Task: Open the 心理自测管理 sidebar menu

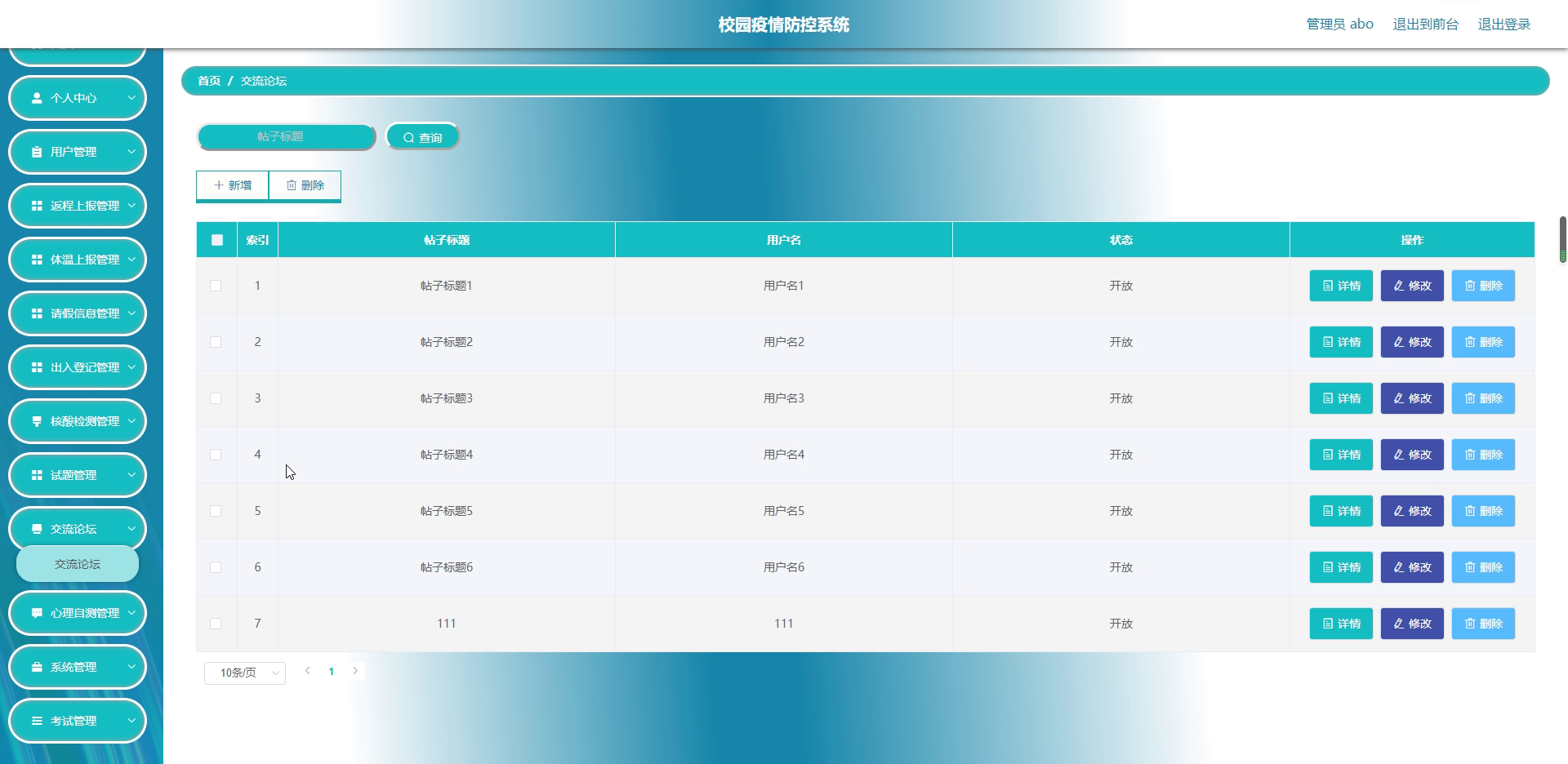Action: 78,613
